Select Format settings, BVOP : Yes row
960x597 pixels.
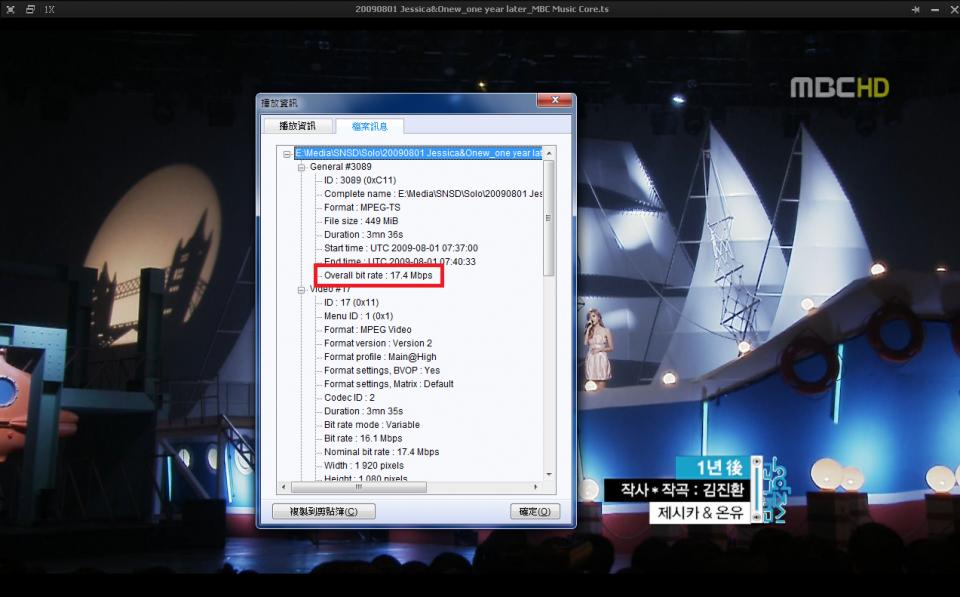pos(381,370)
